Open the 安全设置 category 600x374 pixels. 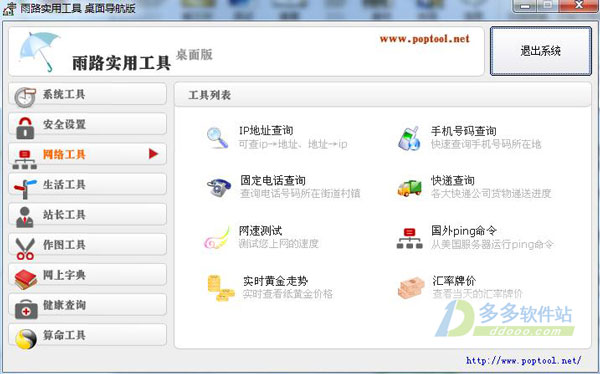(x=88, y=124)
